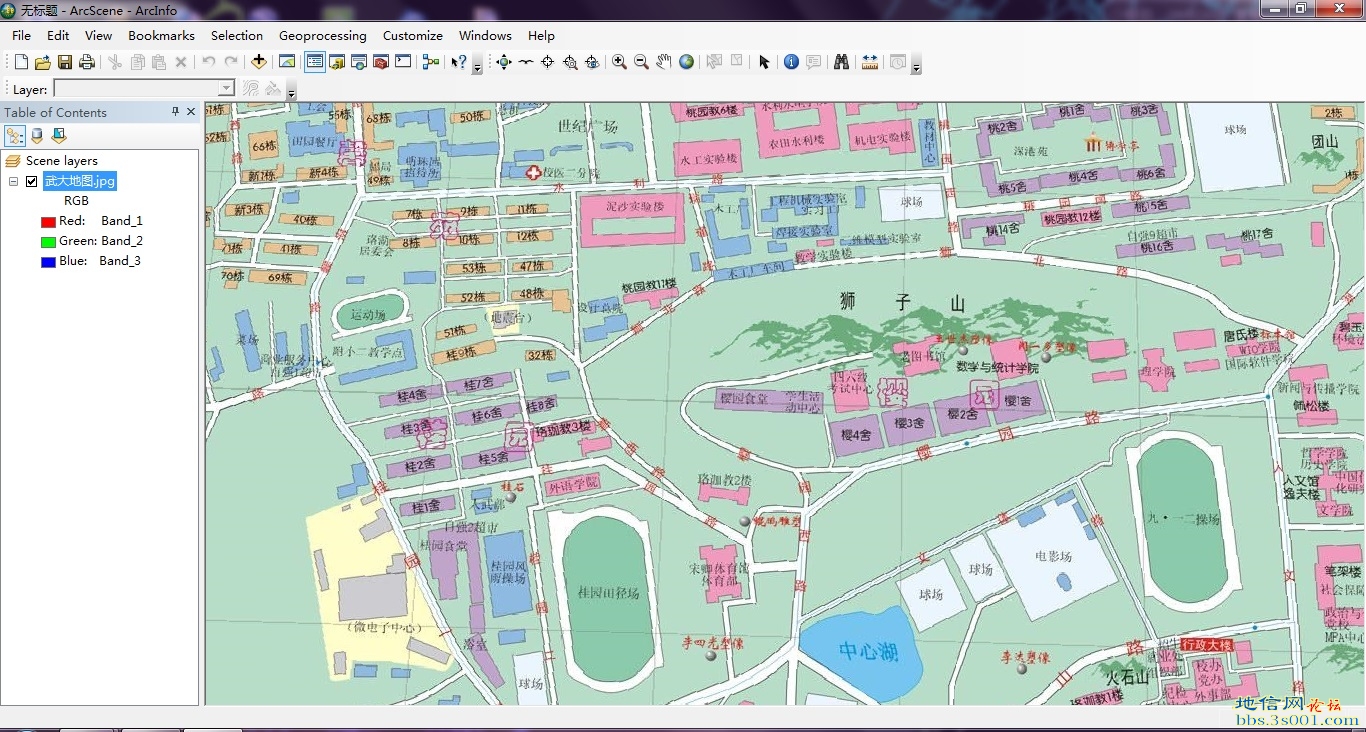Save the scene with the floppy disk icon
The image size is (1366, 732).
point(64,62)
